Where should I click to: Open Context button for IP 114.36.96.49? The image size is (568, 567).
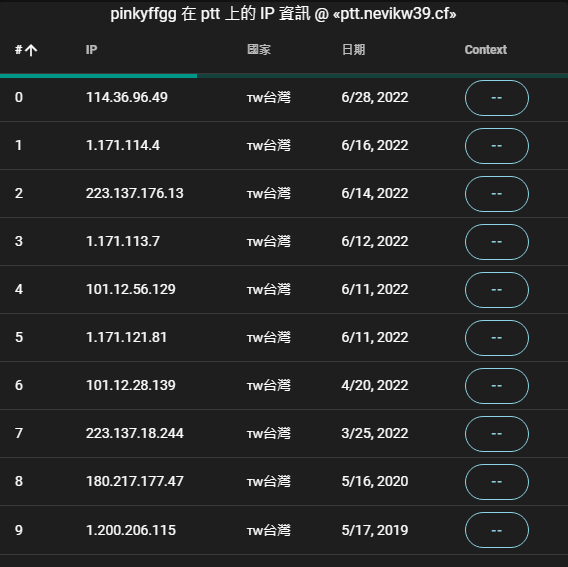click(x=497, y=98)
